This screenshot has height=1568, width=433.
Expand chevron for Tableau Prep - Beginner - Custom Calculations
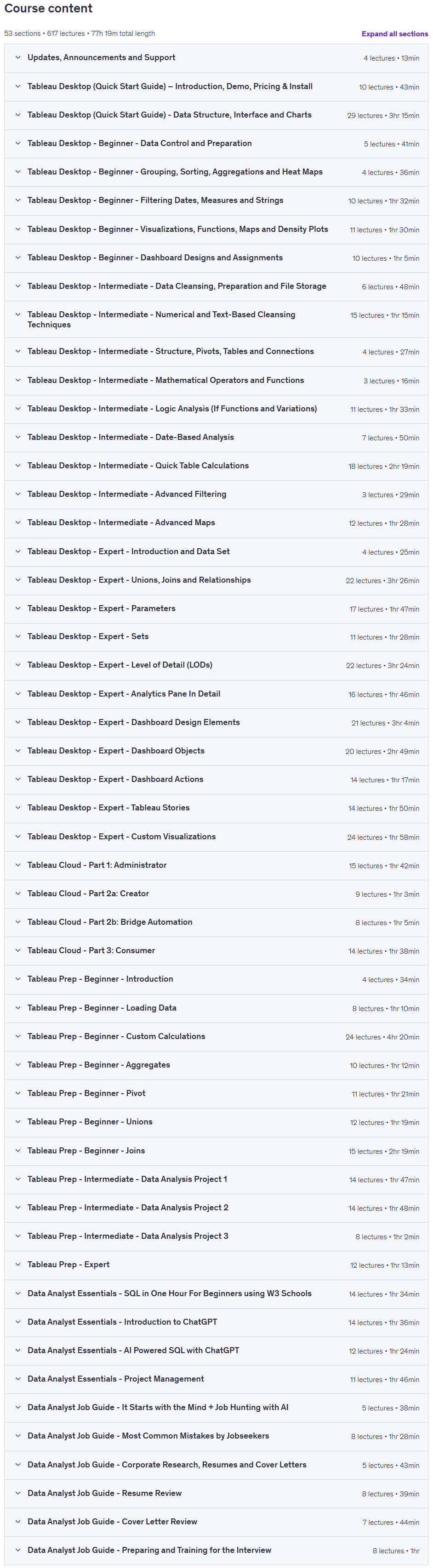click(17, 1036)
